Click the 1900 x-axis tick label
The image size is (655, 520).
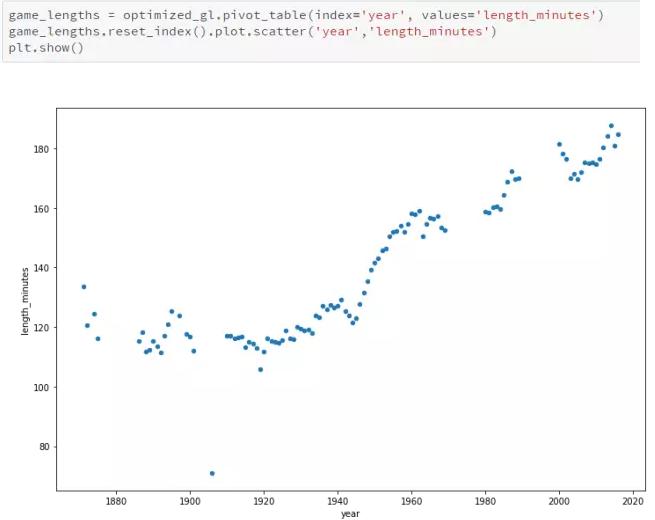(x=190, y=501)
